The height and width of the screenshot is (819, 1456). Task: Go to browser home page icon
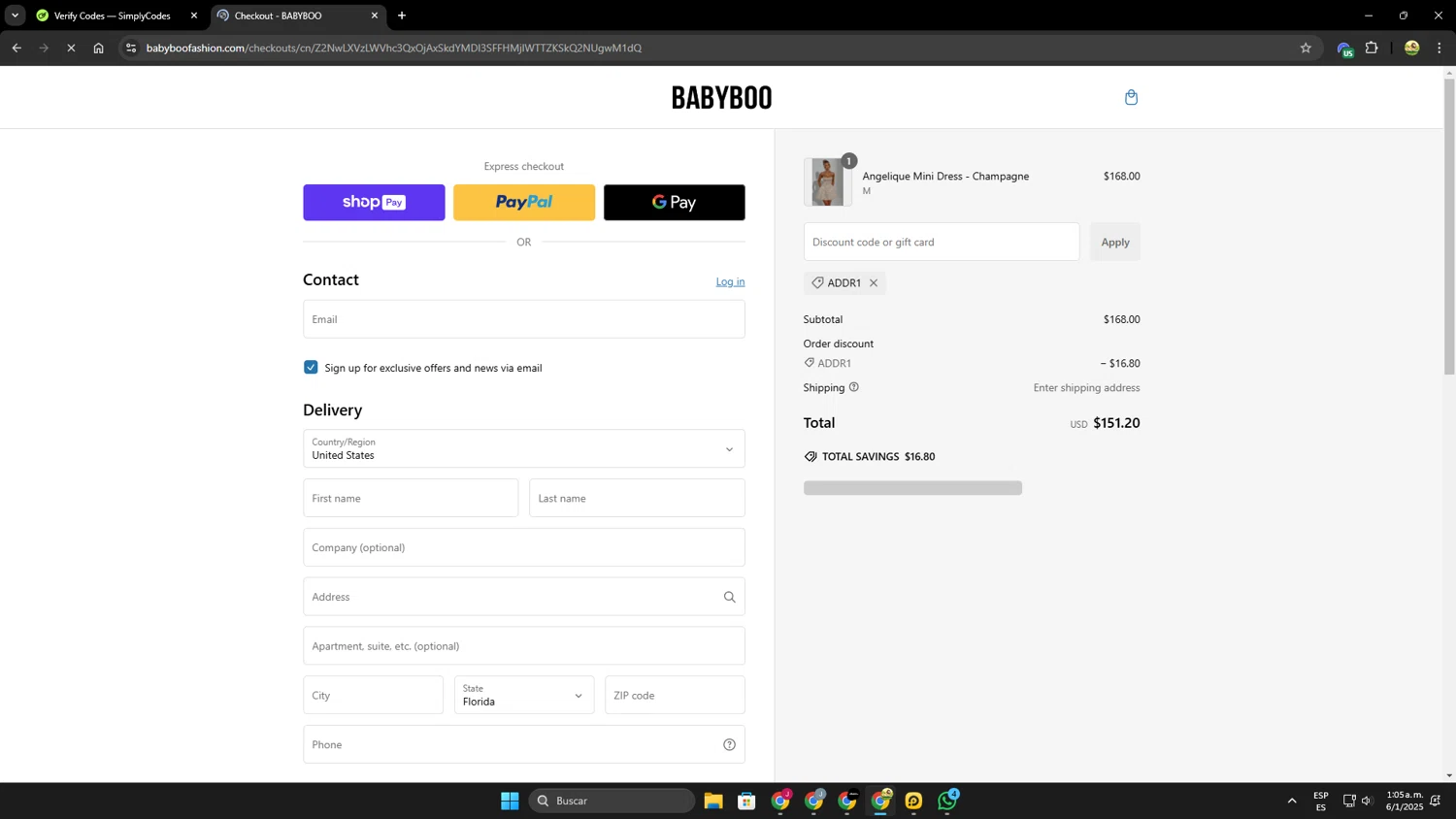[x=98, y=48]
